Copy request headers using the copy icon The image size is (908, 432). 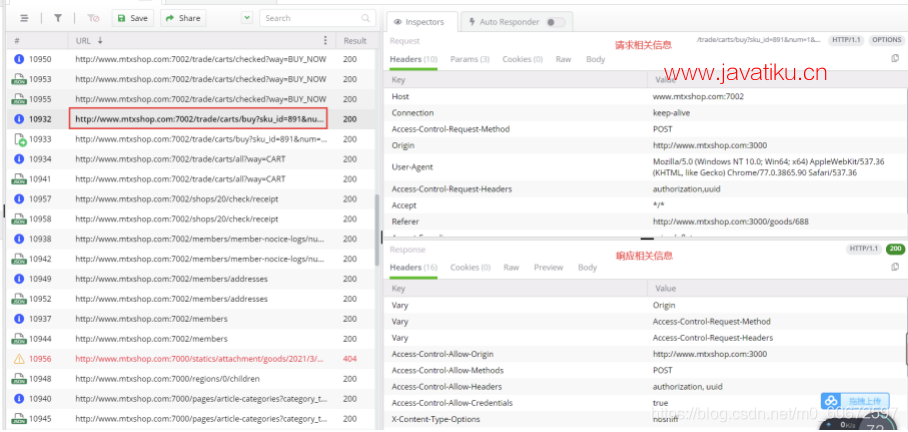(895, 59)
